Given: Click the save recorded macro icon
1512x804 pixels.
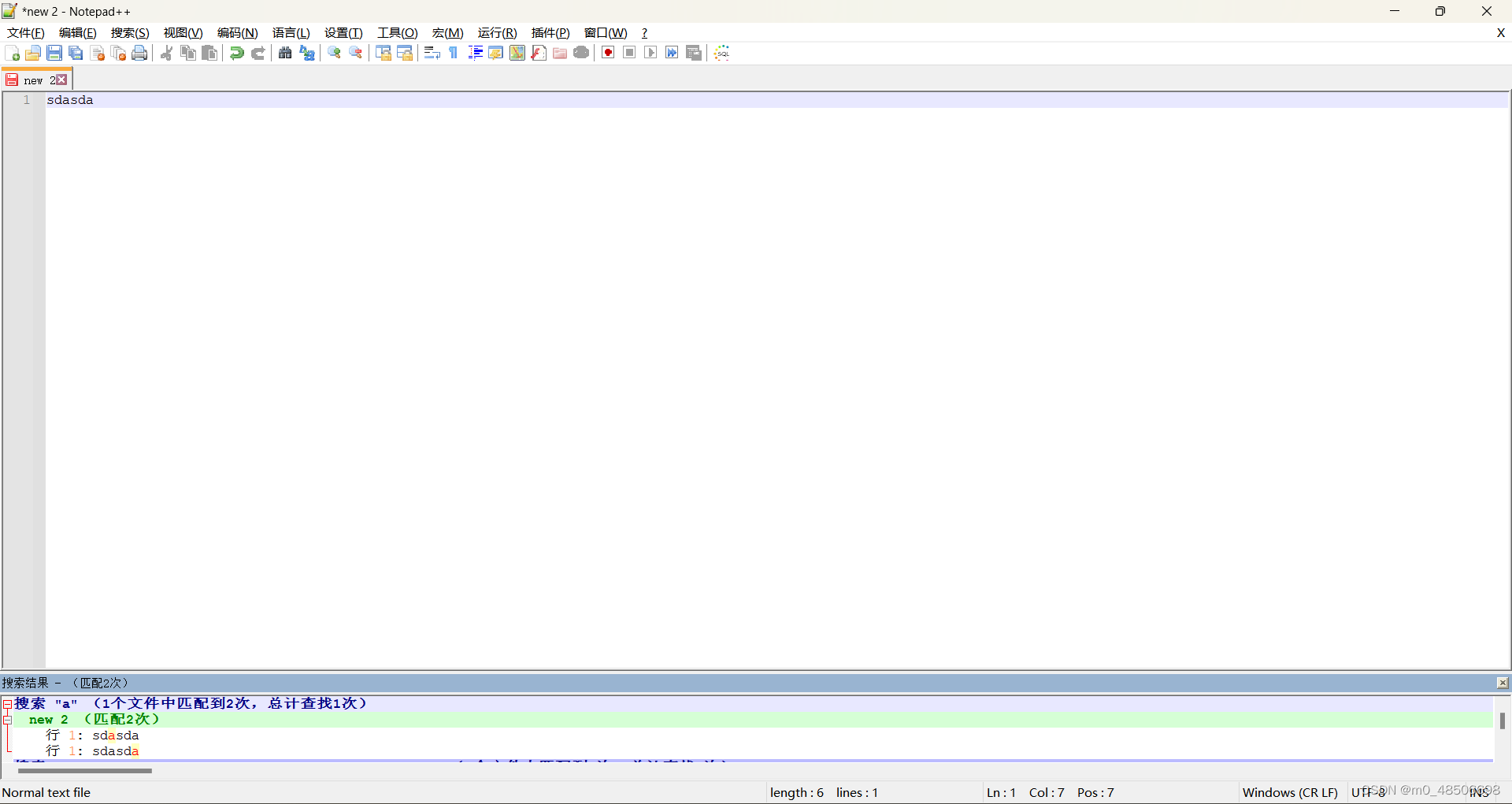Looking at the screenshot, I should [694, 53].
